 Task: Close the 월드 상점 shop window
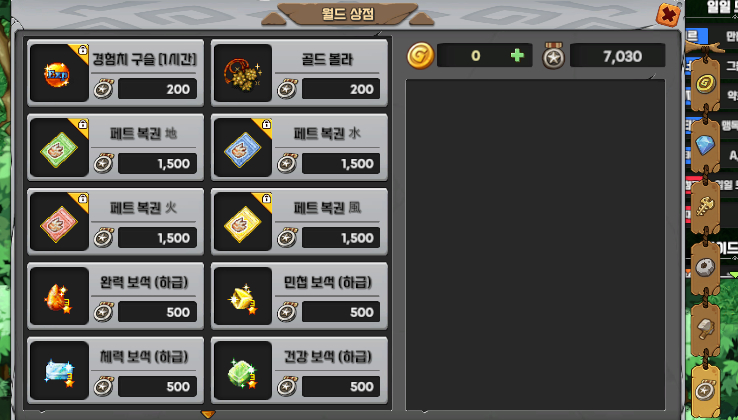[668, 15]
